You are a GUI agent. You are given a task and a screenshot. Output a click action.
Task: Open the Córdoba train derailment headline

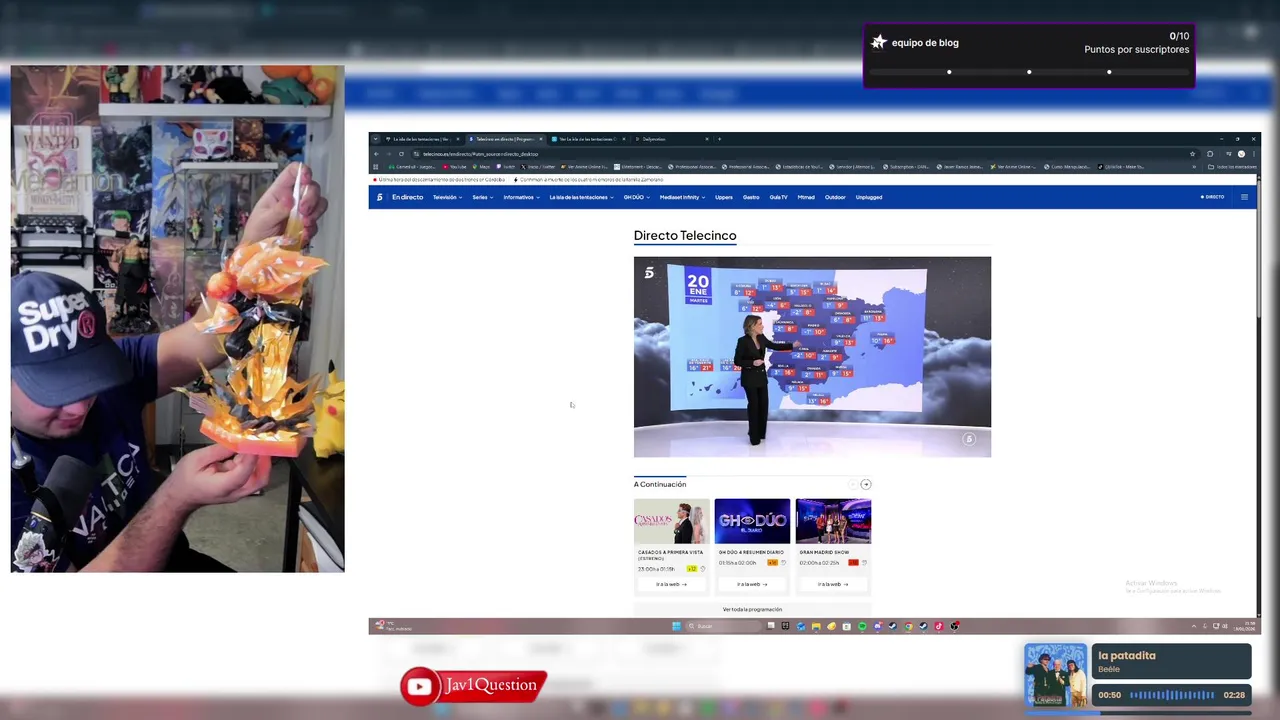pyautogui.click(x=444, y=180)
